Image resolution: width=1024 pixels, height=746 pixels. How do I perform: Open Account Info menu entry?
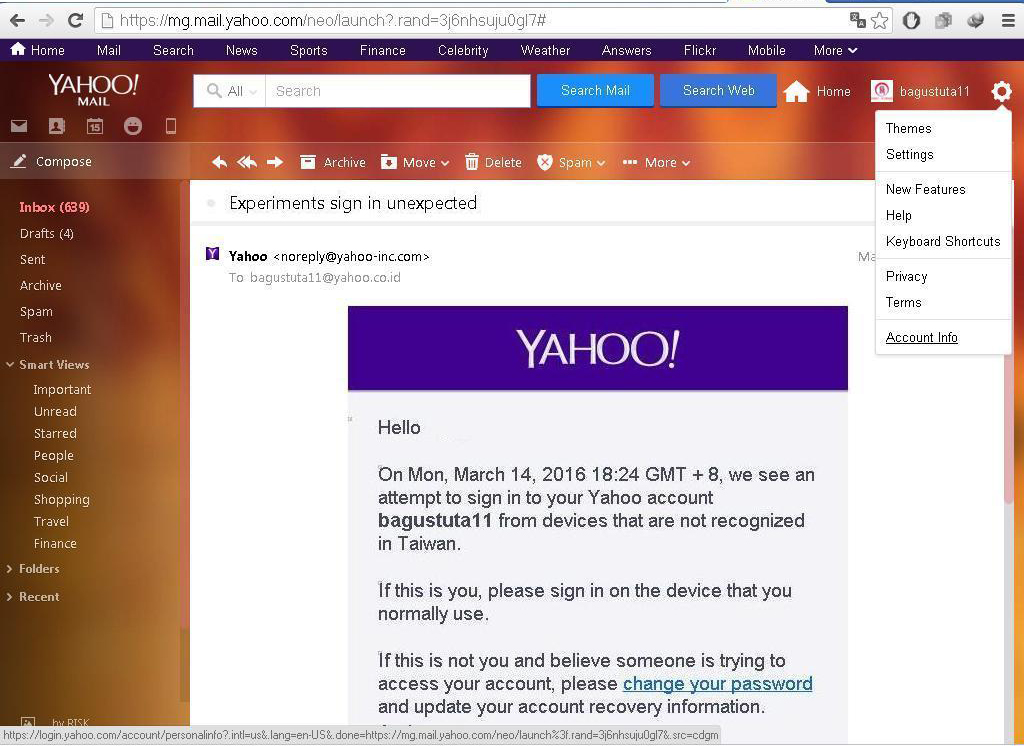point(921,337)
